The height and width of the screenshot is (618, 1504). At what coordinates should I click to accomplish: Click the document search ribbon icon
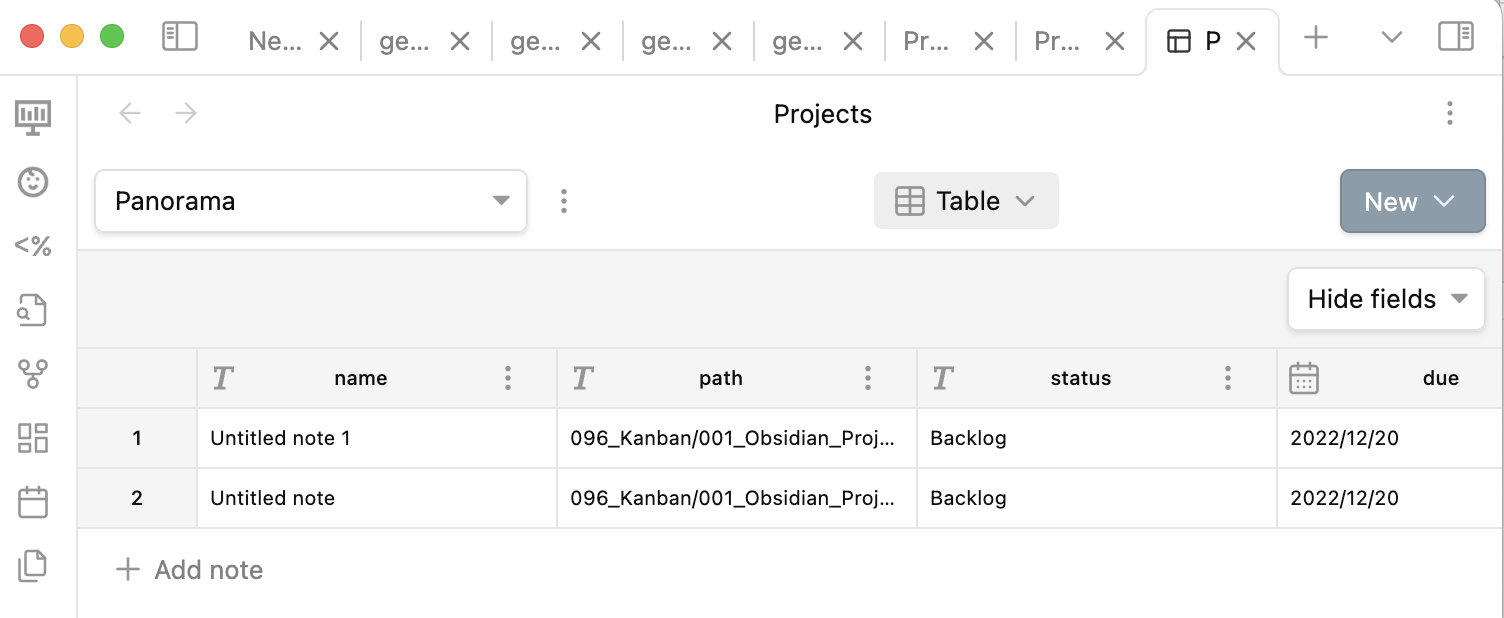(x=33, y=310)
